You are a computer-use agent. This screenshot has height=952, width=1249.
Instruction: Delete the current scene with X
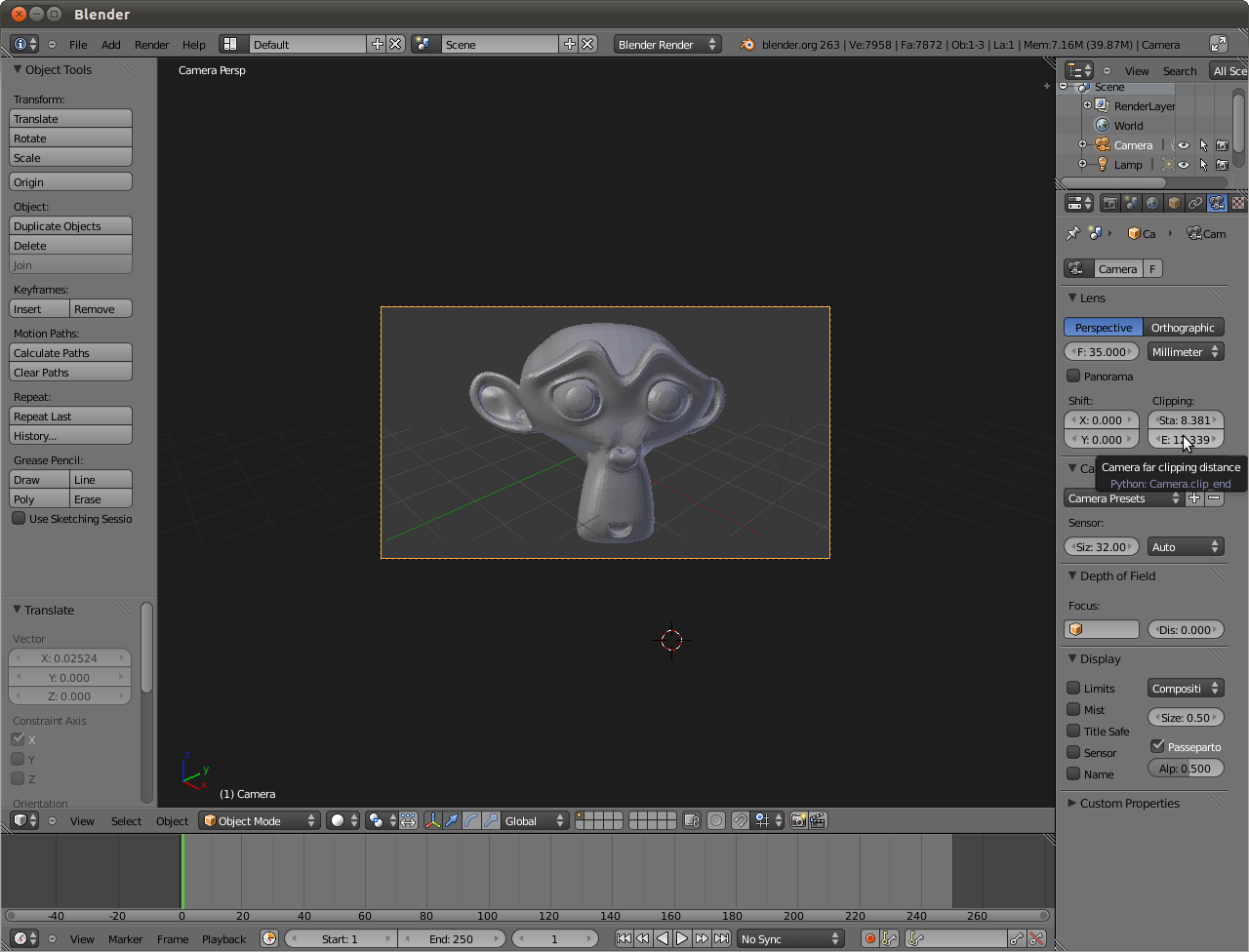[x=587, y=44]
